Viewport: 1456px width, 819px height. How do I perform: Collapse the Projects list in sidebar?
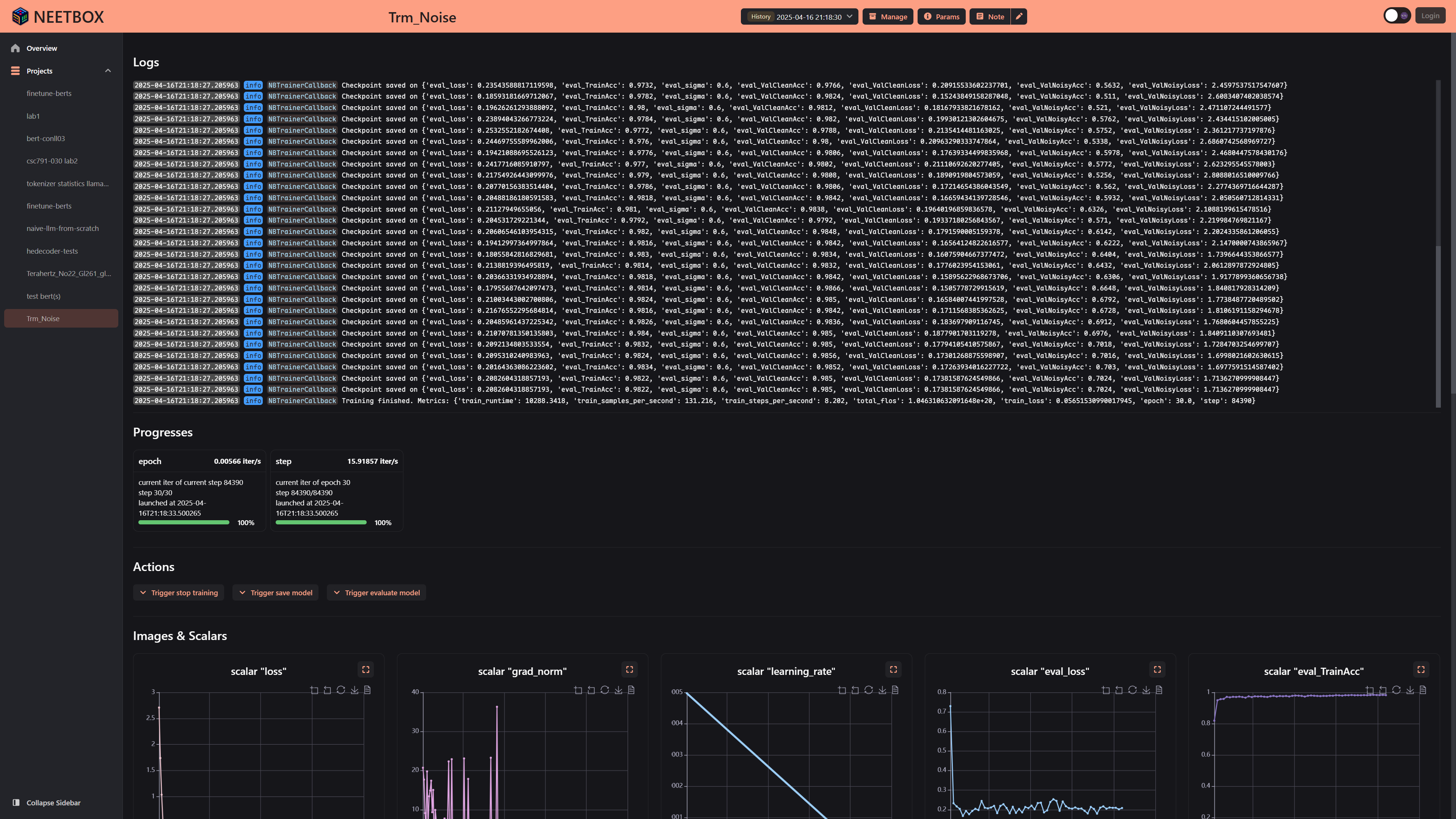coord(108,71)
